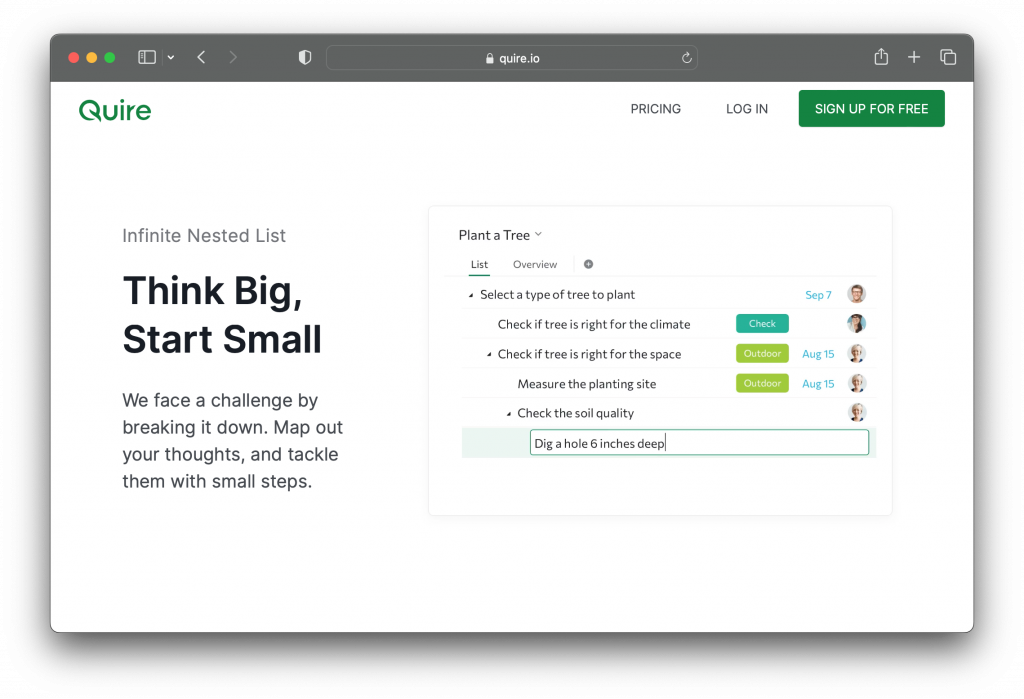
Task: Click assignee avatar on 'right for the space' row
Action: click(x=856, y=353)
